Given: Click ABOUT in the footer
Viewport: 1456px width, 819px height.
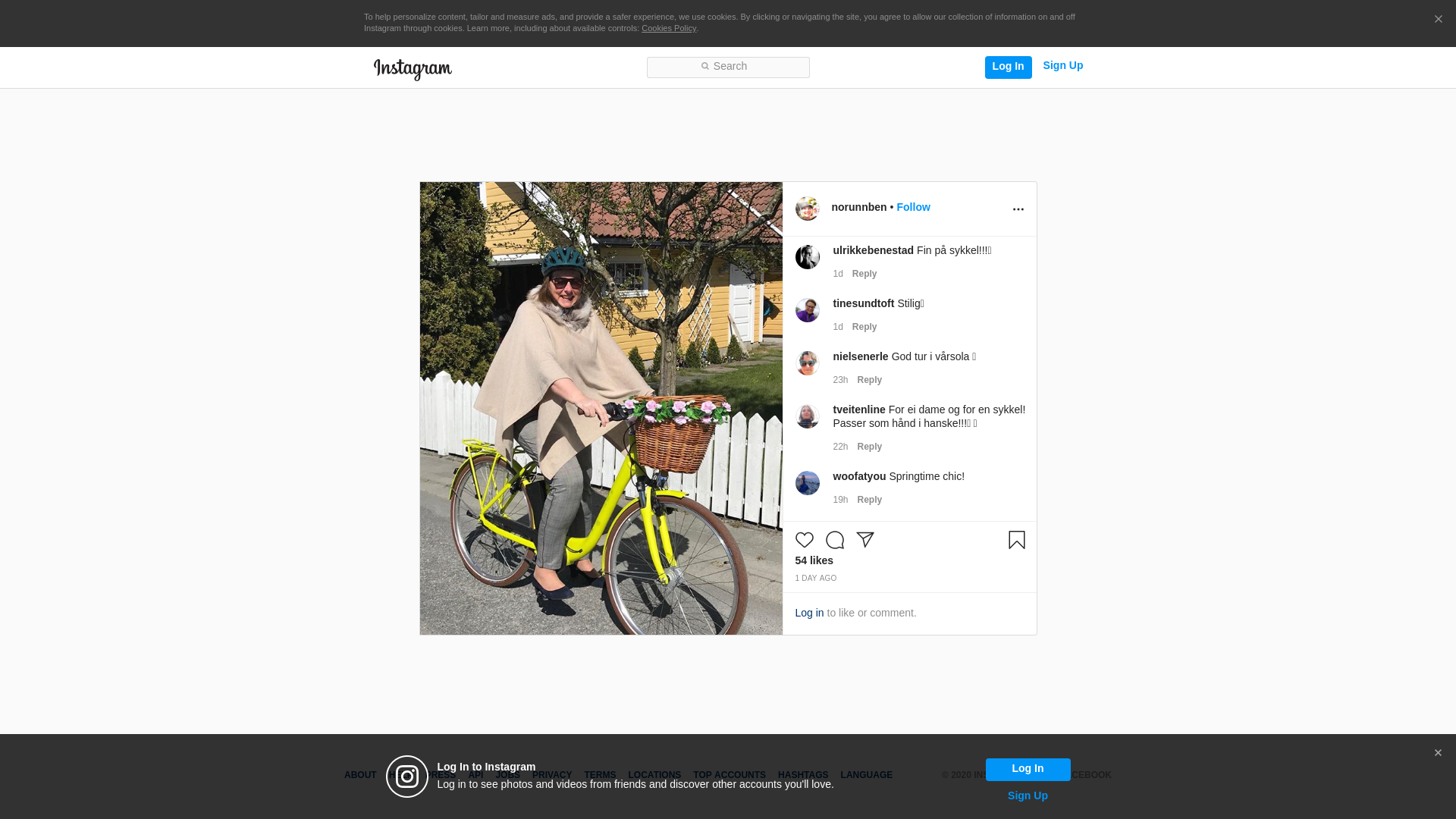Looking at the screenshot, I should [x=360, y=775].
